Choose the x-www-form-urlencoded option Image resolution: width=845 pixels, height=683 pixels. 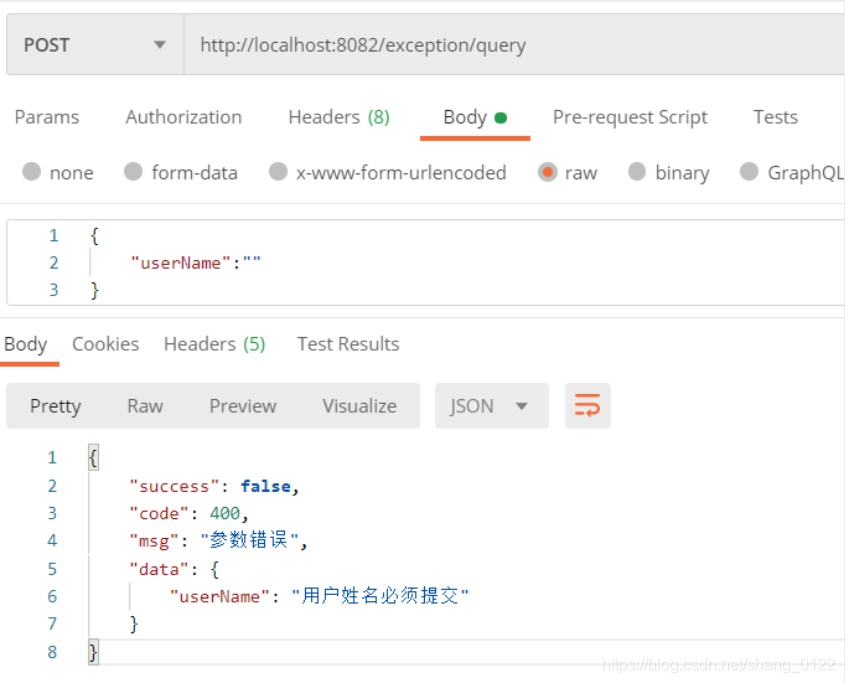[387, 173]
